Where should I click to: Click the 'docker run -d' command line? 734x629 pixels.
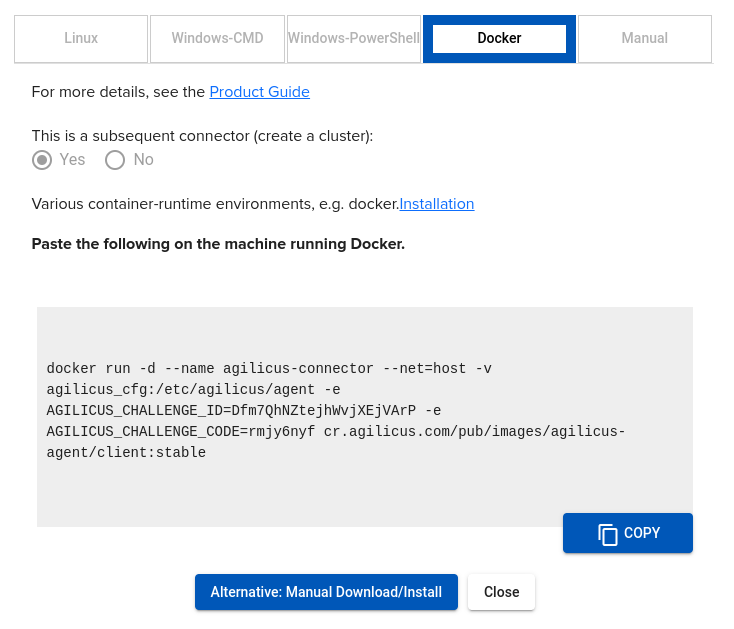[269, 369]
